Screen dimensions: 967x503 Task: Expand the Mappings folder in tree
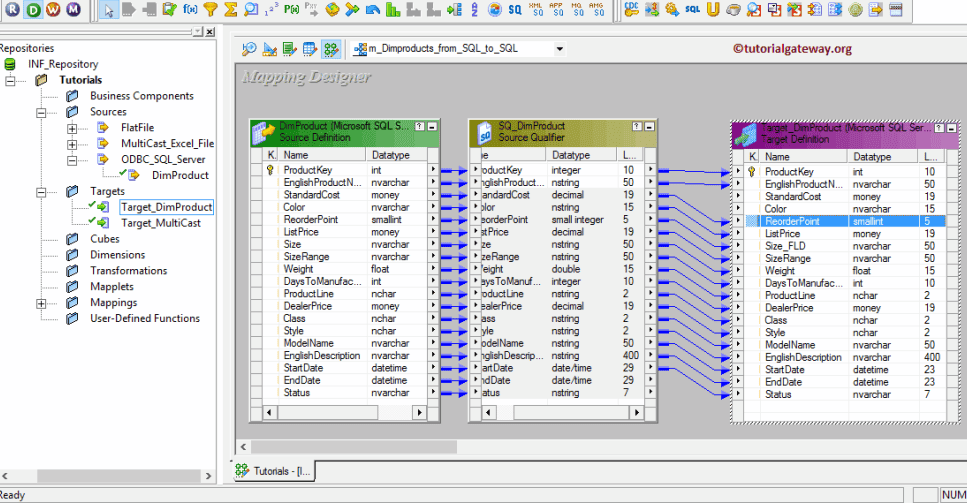pos(42,303)
